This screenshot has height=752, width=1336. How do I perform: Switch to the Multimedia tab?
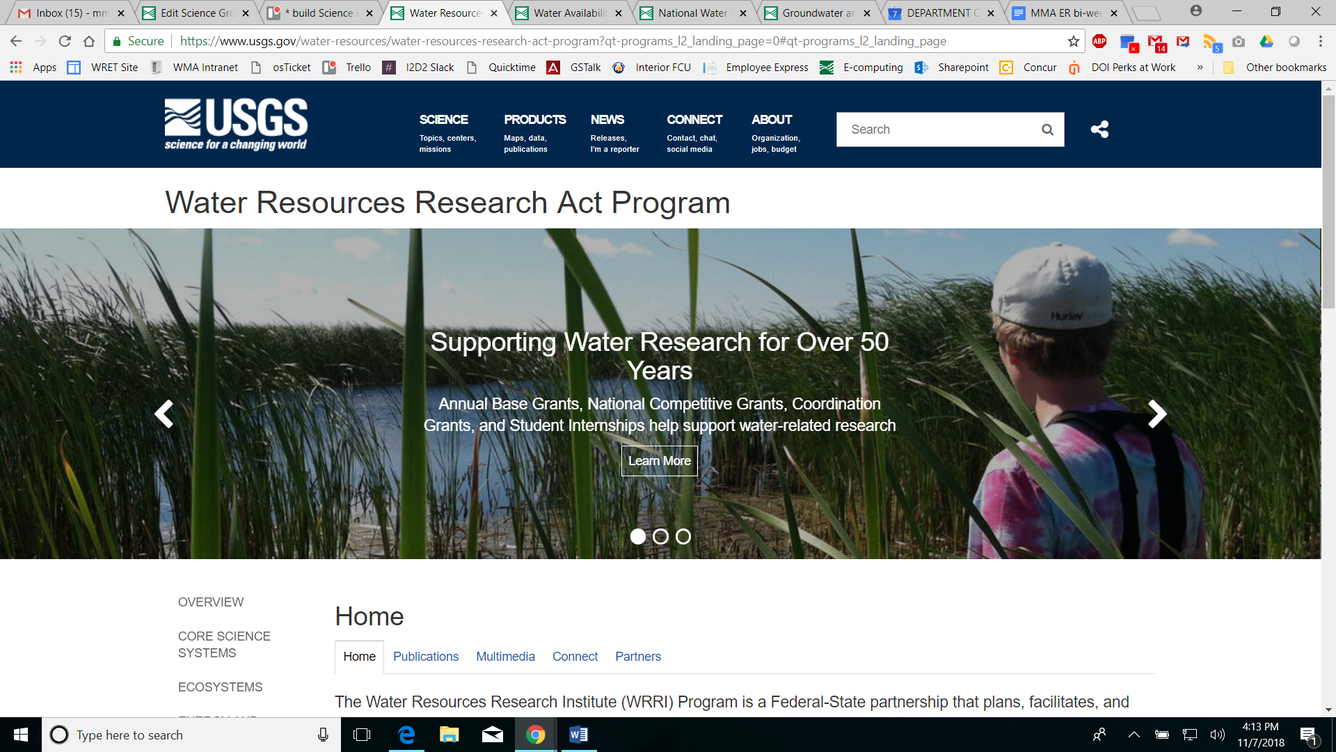pos(505,657)
